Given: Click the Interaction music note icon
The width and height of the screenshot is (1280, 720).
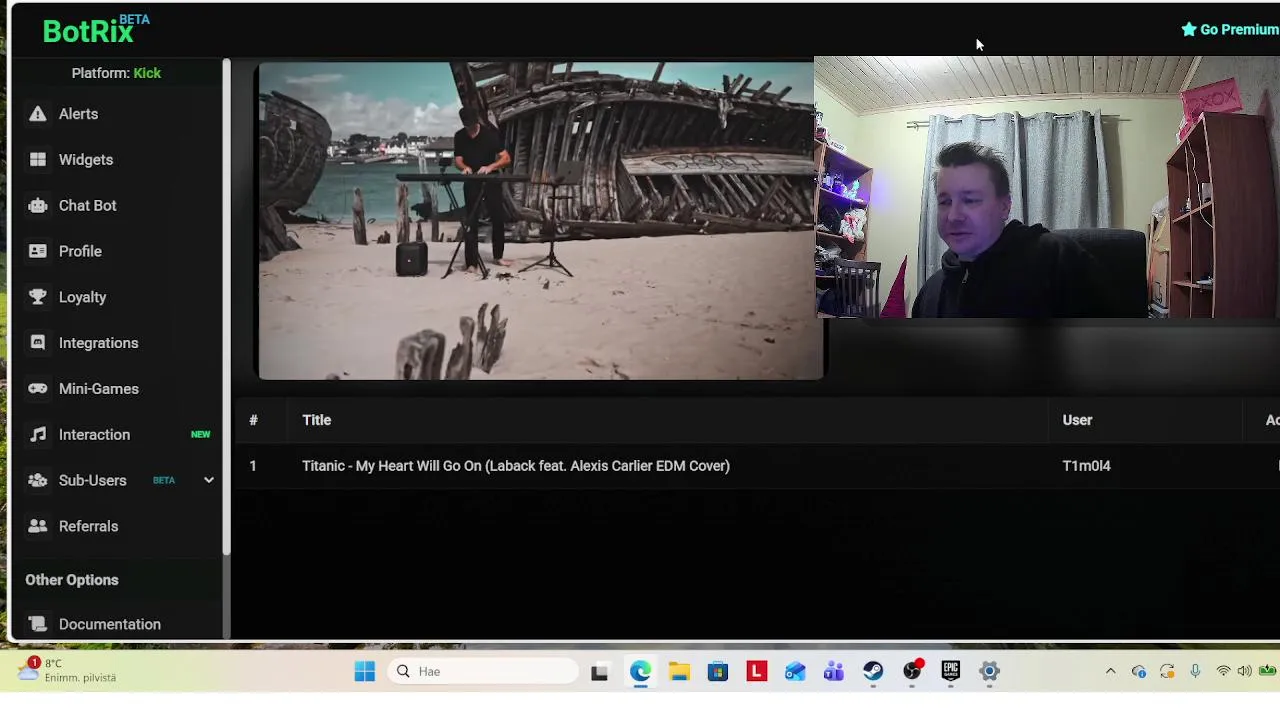Looking at the screenshot, I should click(38, 435).
